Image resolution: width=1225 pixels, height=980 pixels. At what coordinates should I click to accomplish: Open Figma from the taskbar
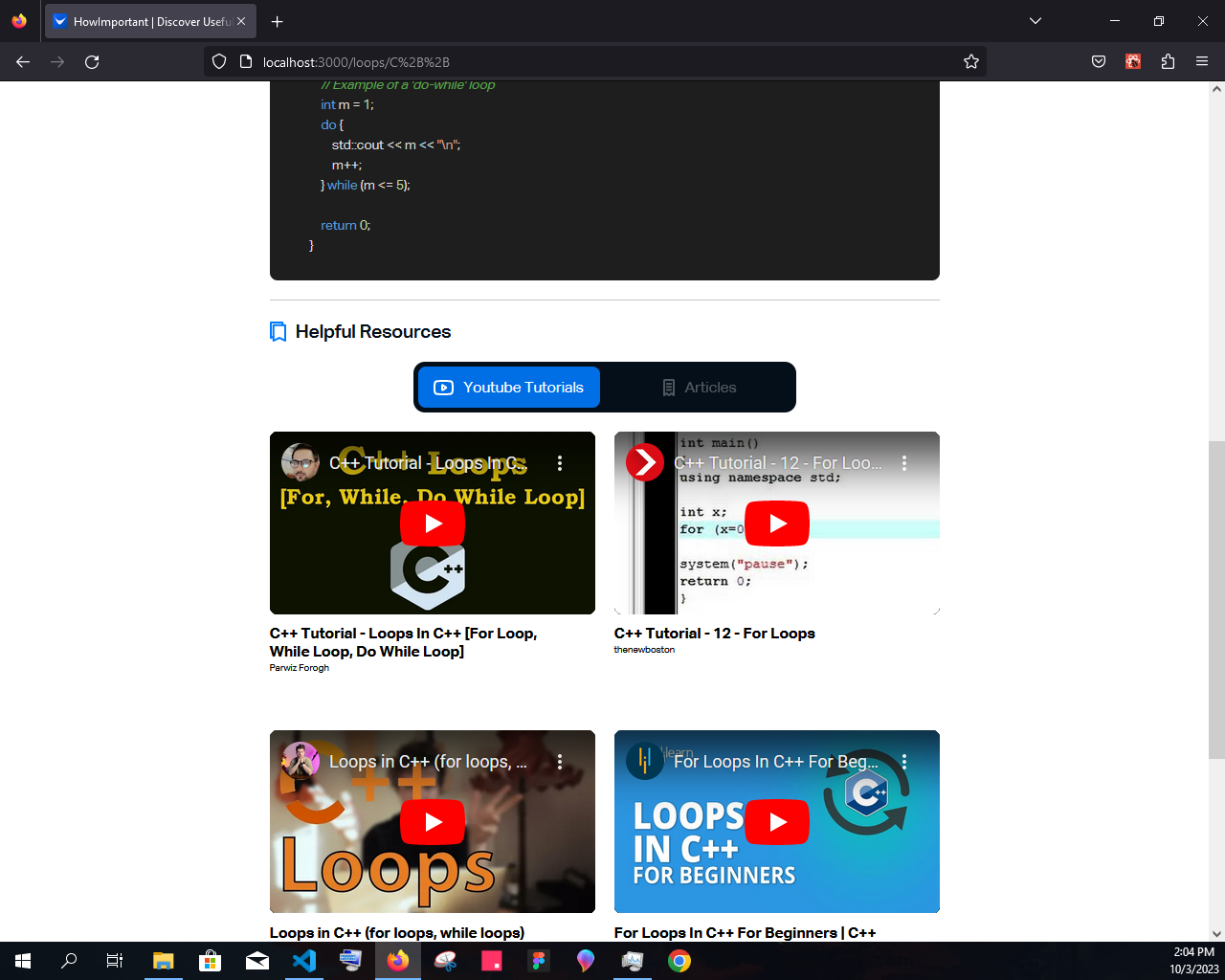[x=539, y=961]
